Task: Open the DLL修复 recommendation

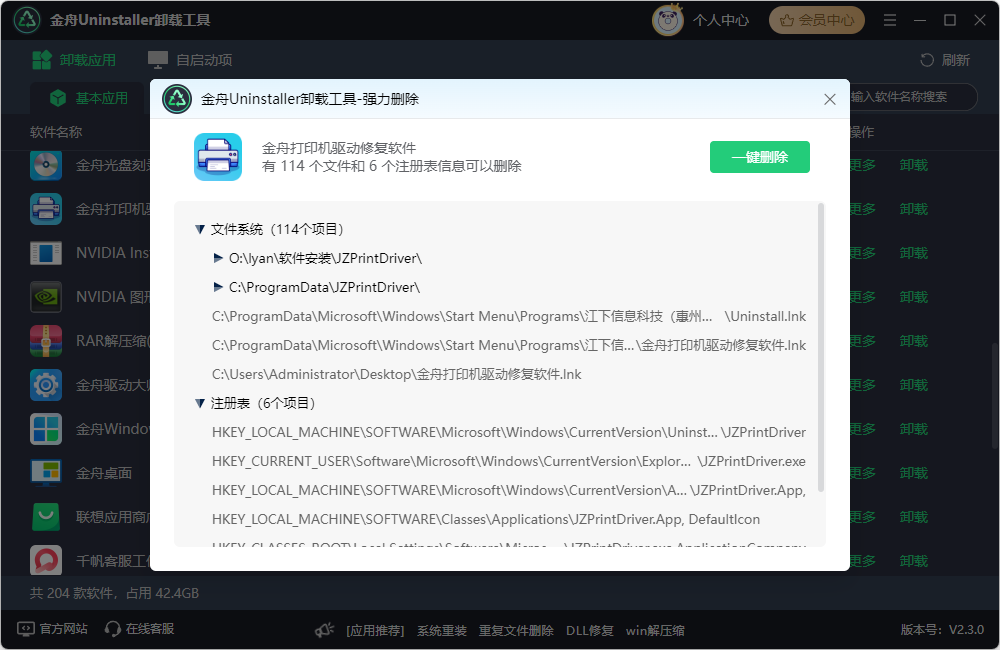Action: click(x=590, y=631)
